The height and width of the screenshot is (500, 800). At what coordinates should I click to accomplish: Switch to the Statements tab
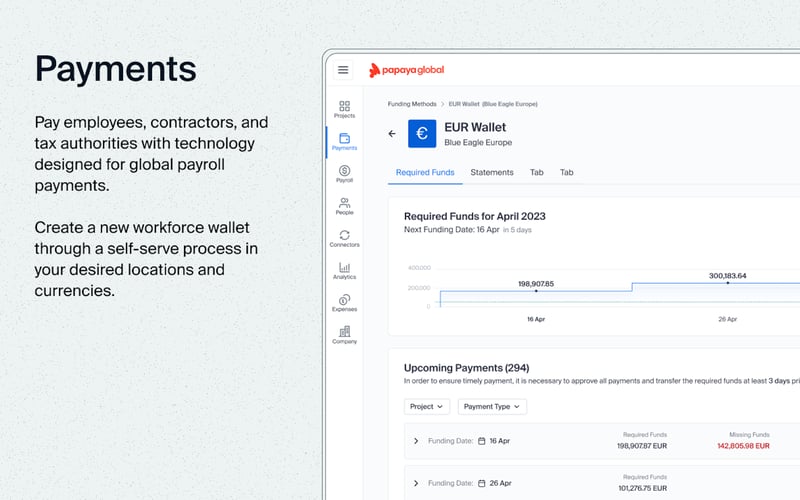492,172
